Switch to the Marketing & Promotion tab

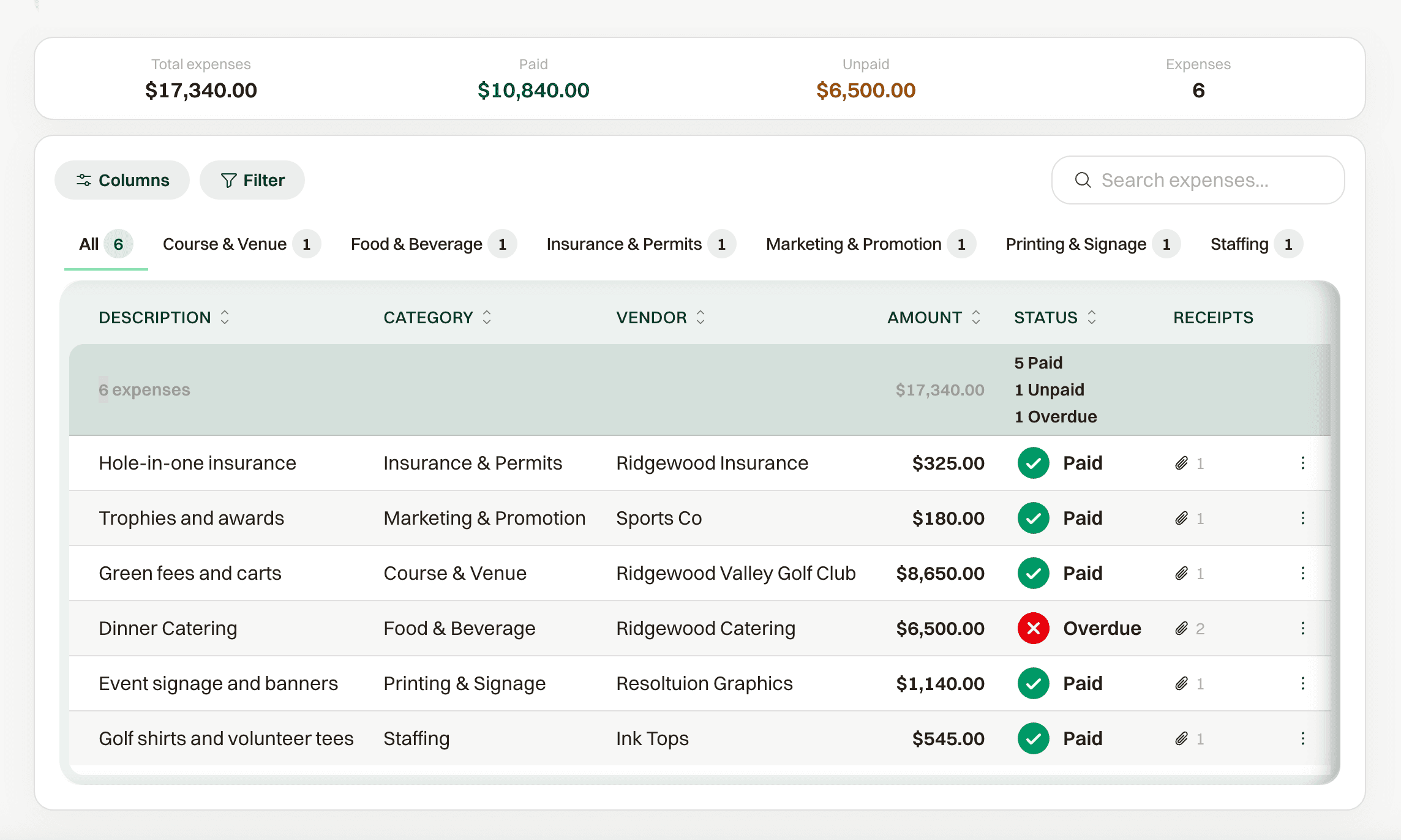pyautogui.click(x=871, y=244)
